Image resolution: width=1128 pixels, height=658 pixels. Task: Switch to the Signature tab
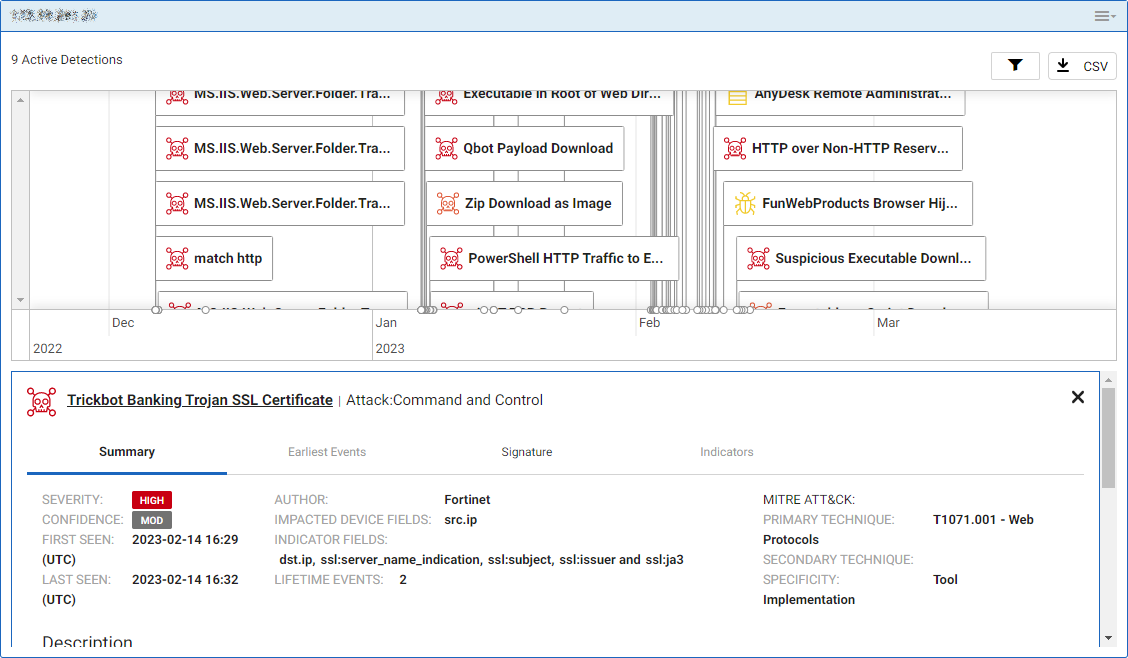527,452
